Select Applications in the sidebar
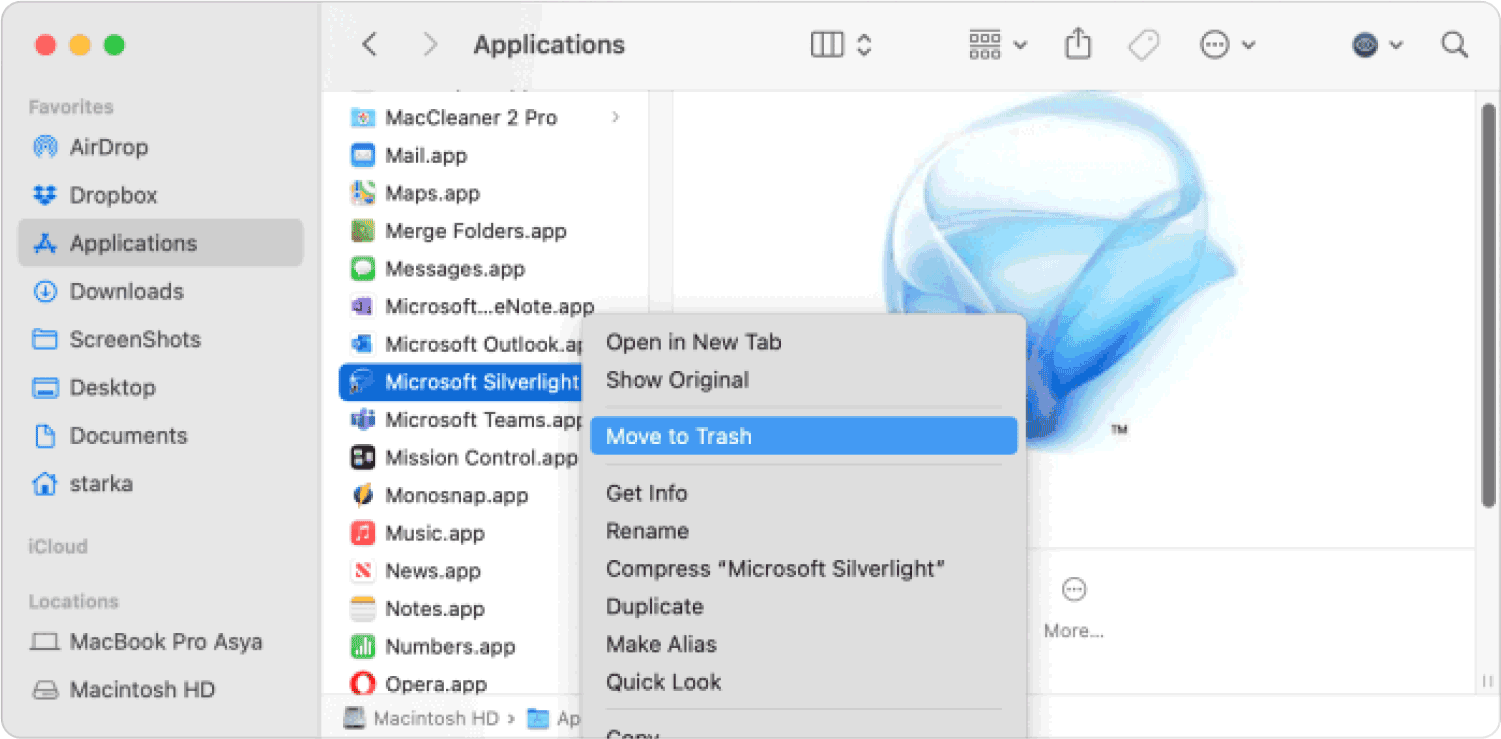 tap(160, 243)
